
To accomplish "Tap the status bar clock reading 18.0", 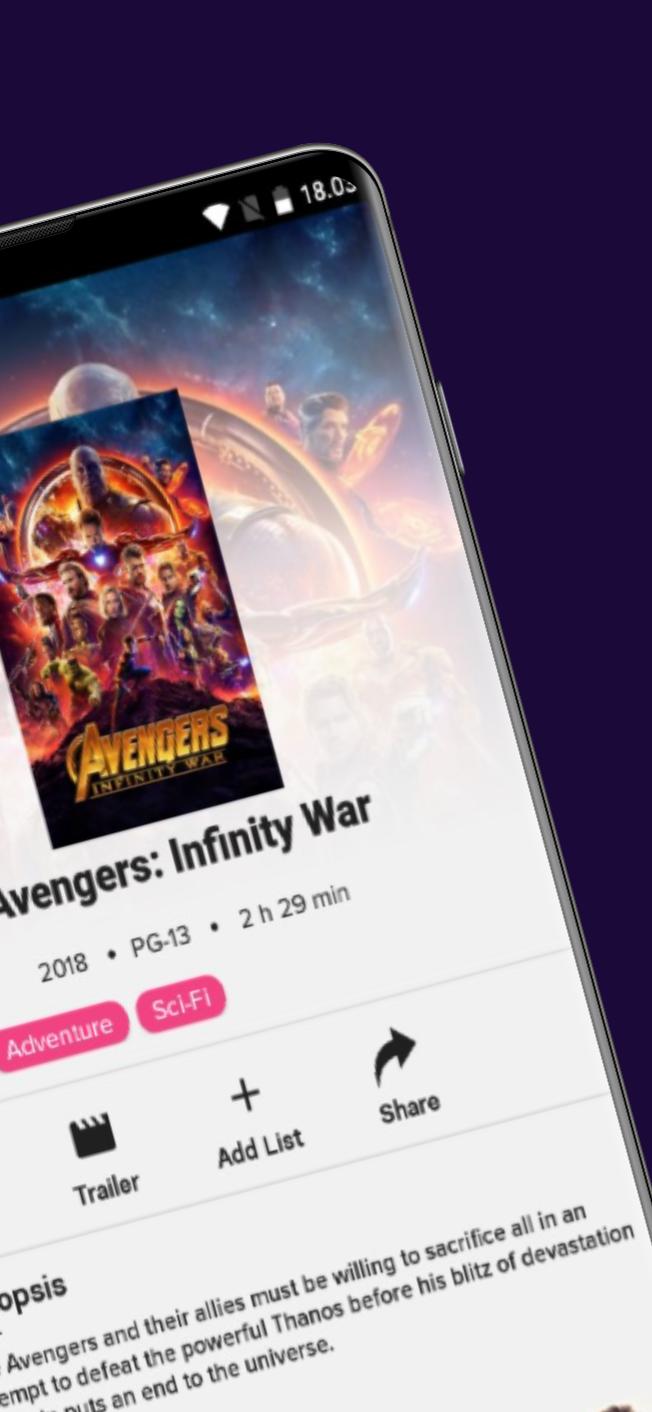I will [327, 190].
